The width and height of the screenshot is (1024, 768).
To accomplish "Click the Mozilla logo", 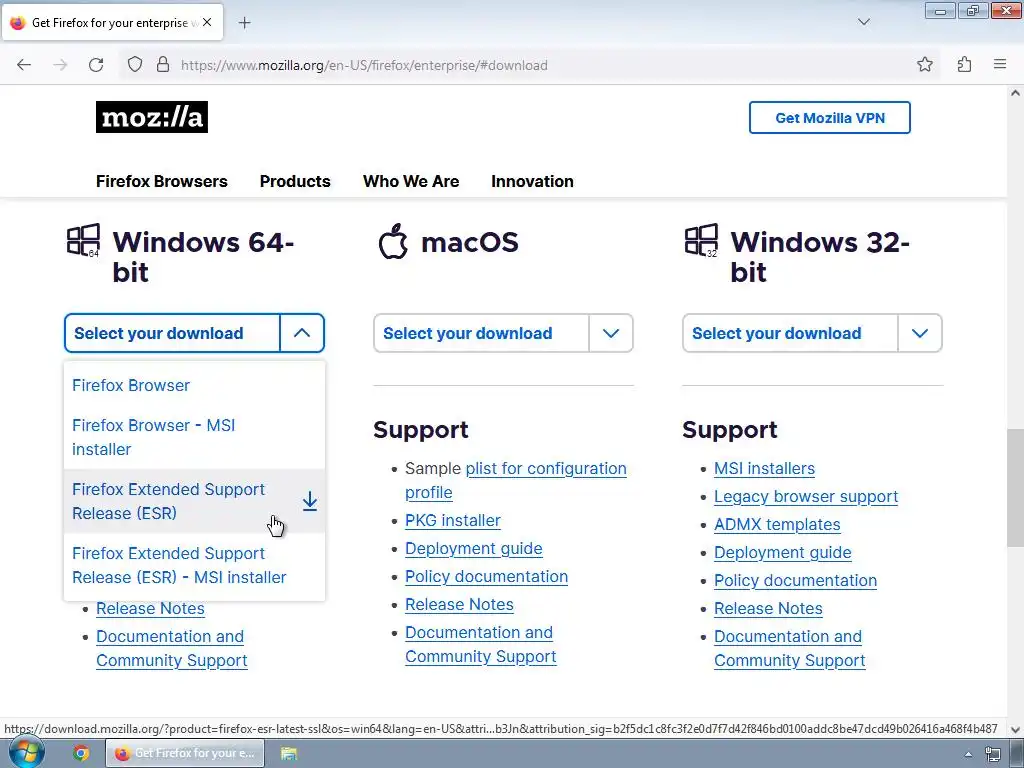I will pos(152,117).
